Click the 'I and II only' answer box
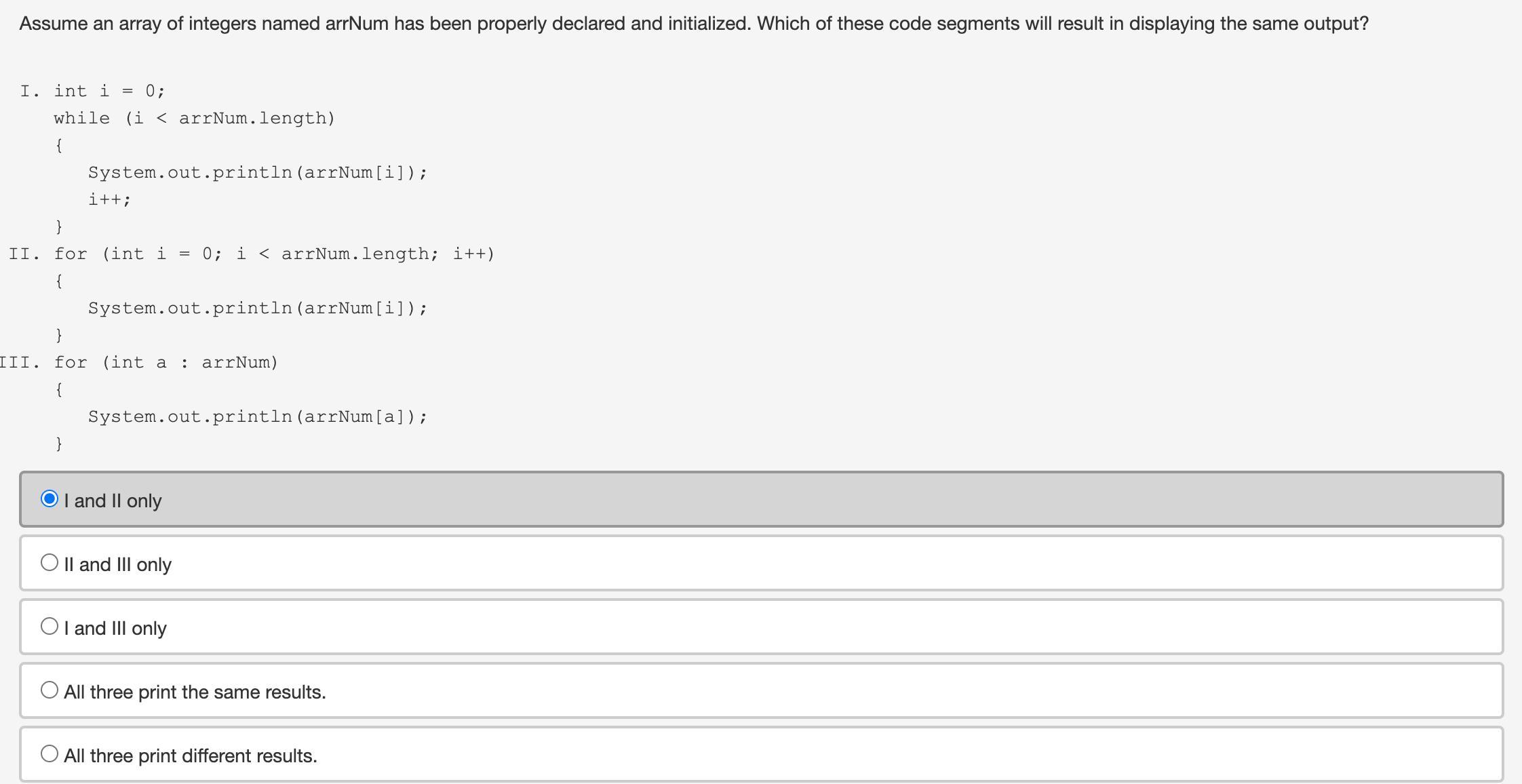 point(761,499)
